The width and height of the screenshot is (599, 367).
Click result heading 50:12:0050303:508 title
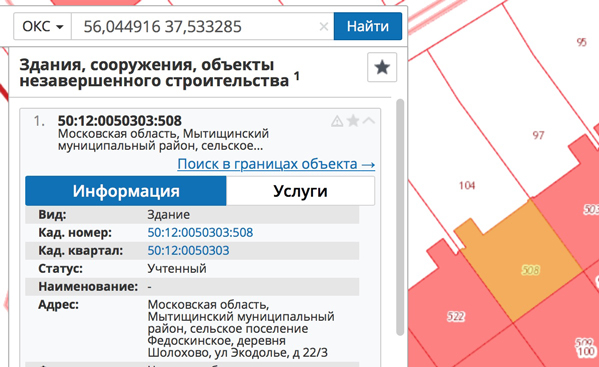[x=120, y=121]
